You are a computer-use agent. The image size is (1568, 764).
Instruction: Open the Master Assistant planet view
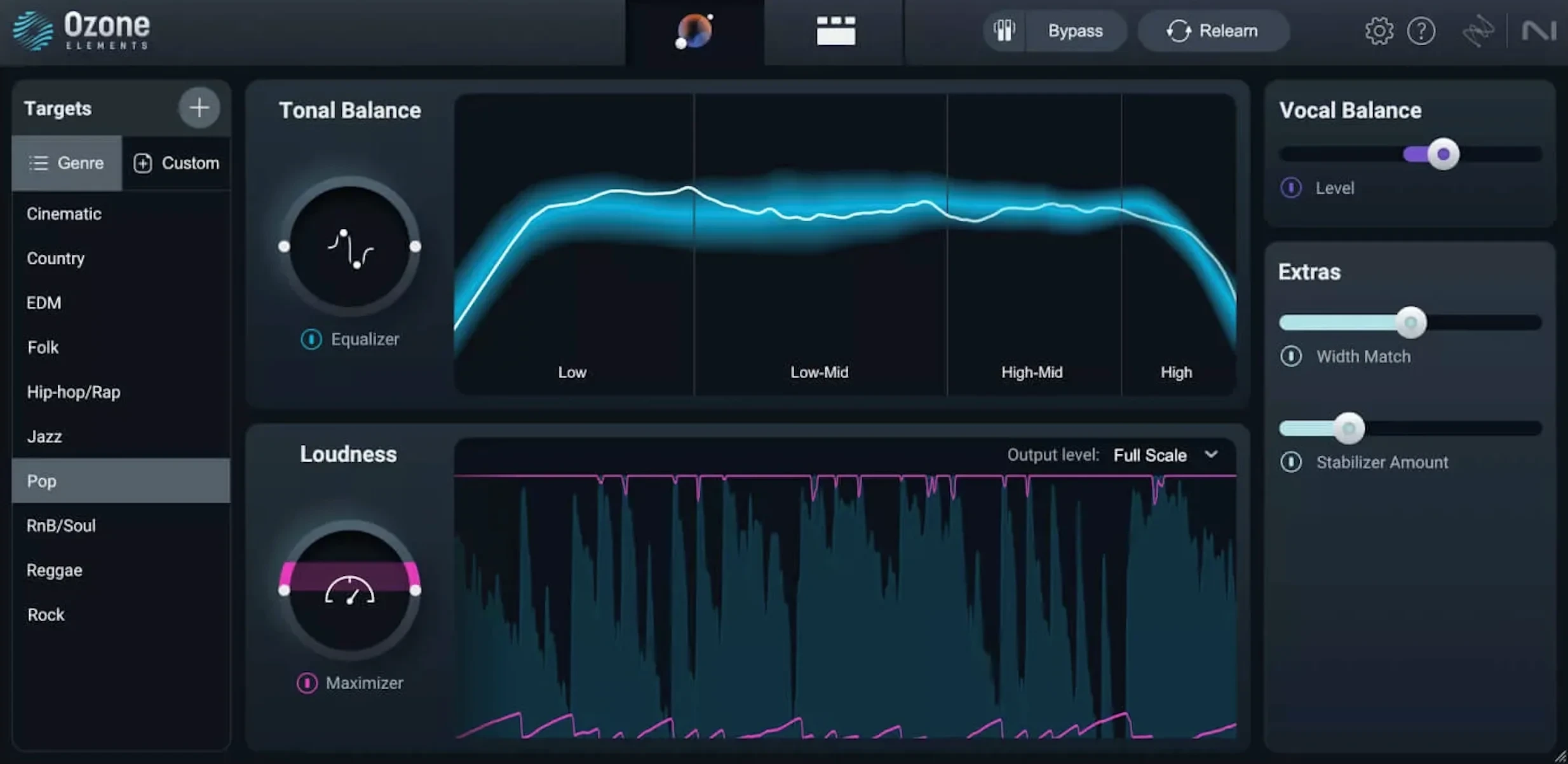pos(694,31)
